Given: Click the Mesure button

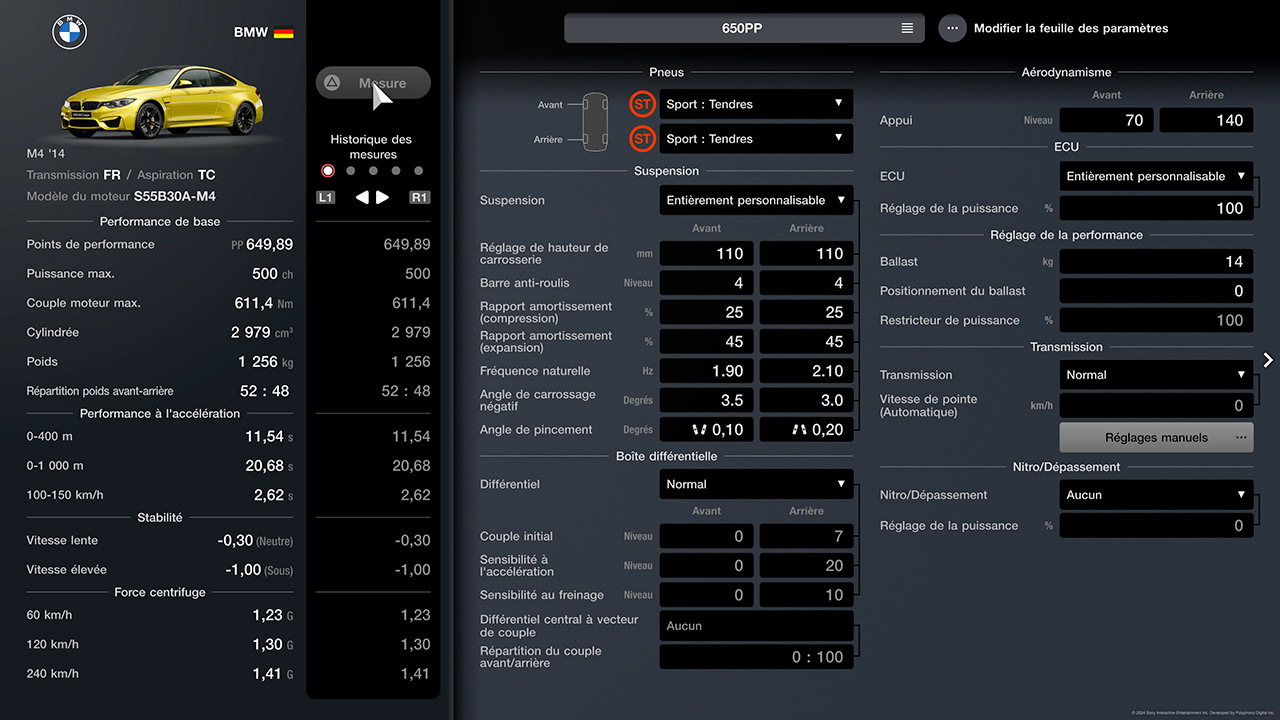Looking at the screenshot, I should (373, 83).
